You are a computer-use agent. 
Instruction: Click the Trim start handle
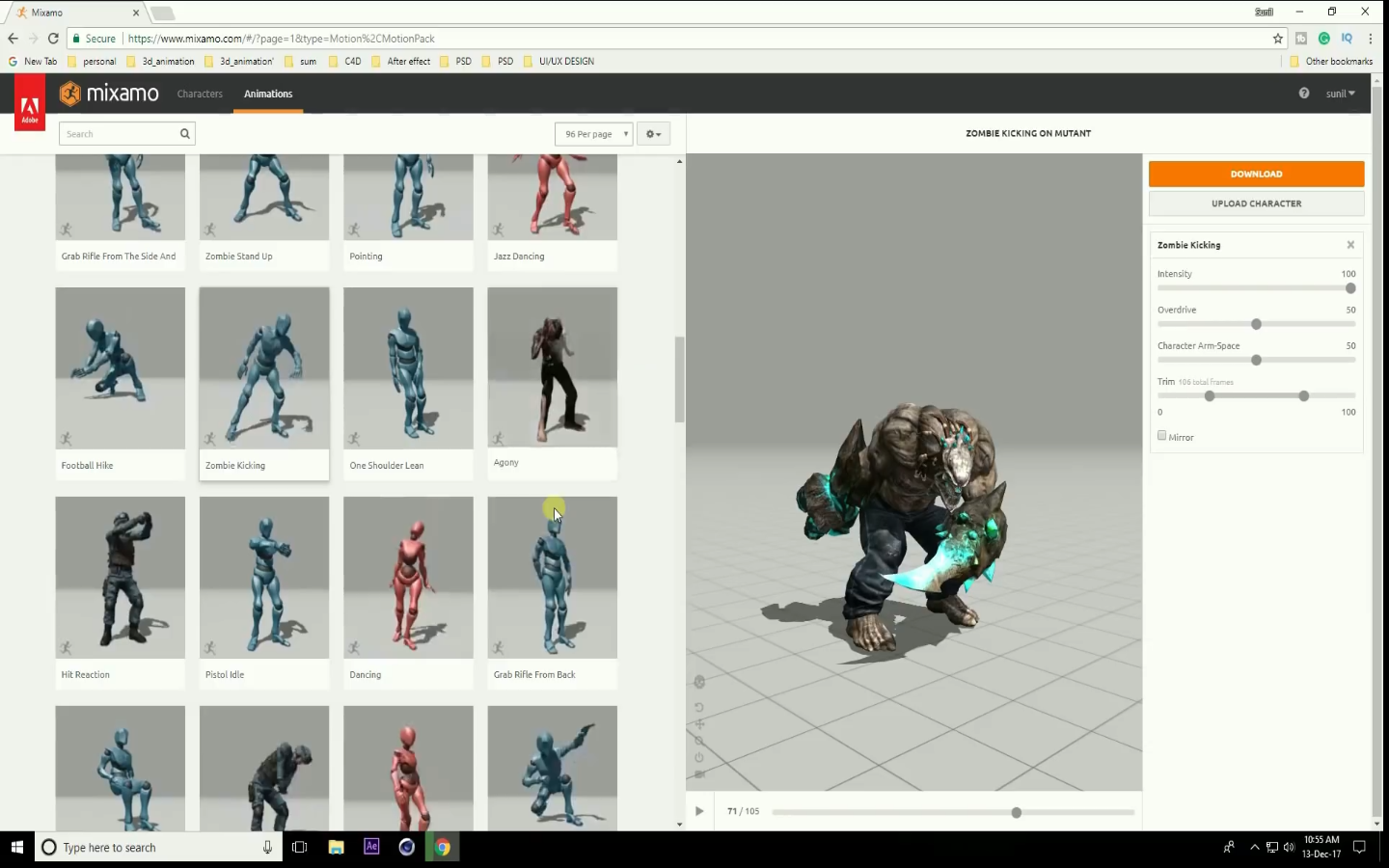pos(1210,395)
